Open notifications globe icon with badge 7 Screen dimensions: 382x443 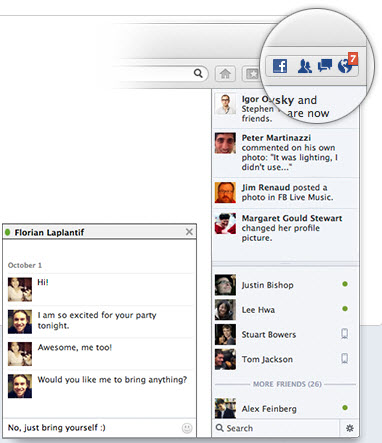tap(347, 63)
